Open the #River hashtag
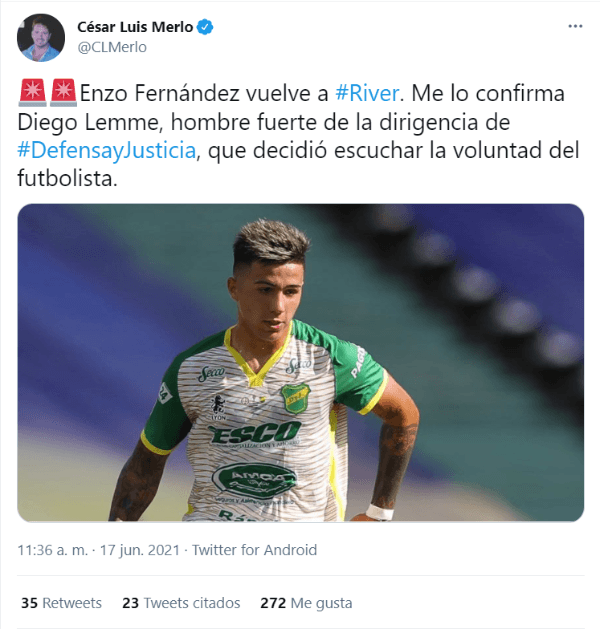This screenshot has width=600, height=629. 367,93
